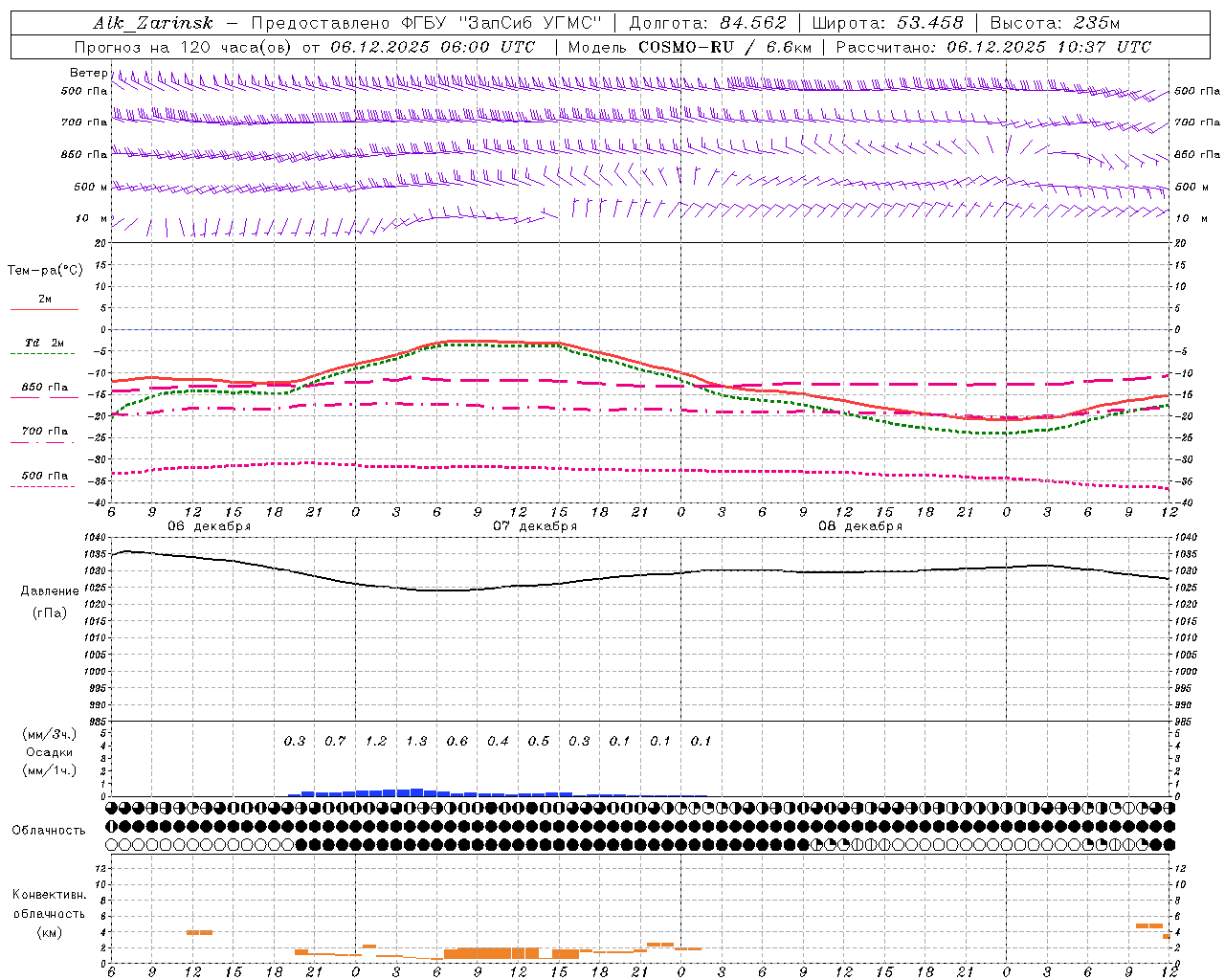Image resolution: width=1225 pixels, height=980 pixels.
Task: Click the 07 декабря date label
Action: click(x=535, y=526)
